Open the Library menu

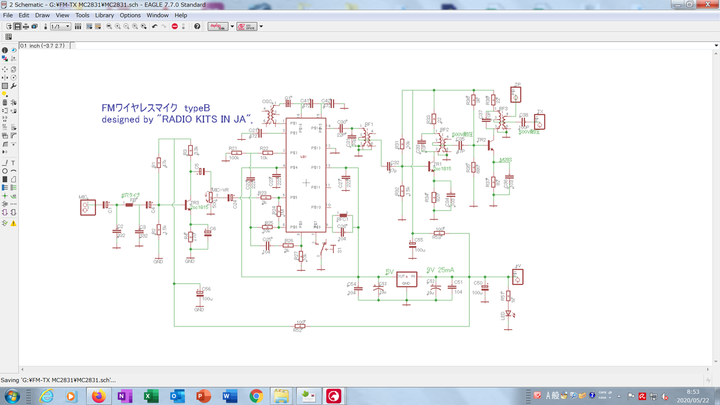click(x=104, y=16)
